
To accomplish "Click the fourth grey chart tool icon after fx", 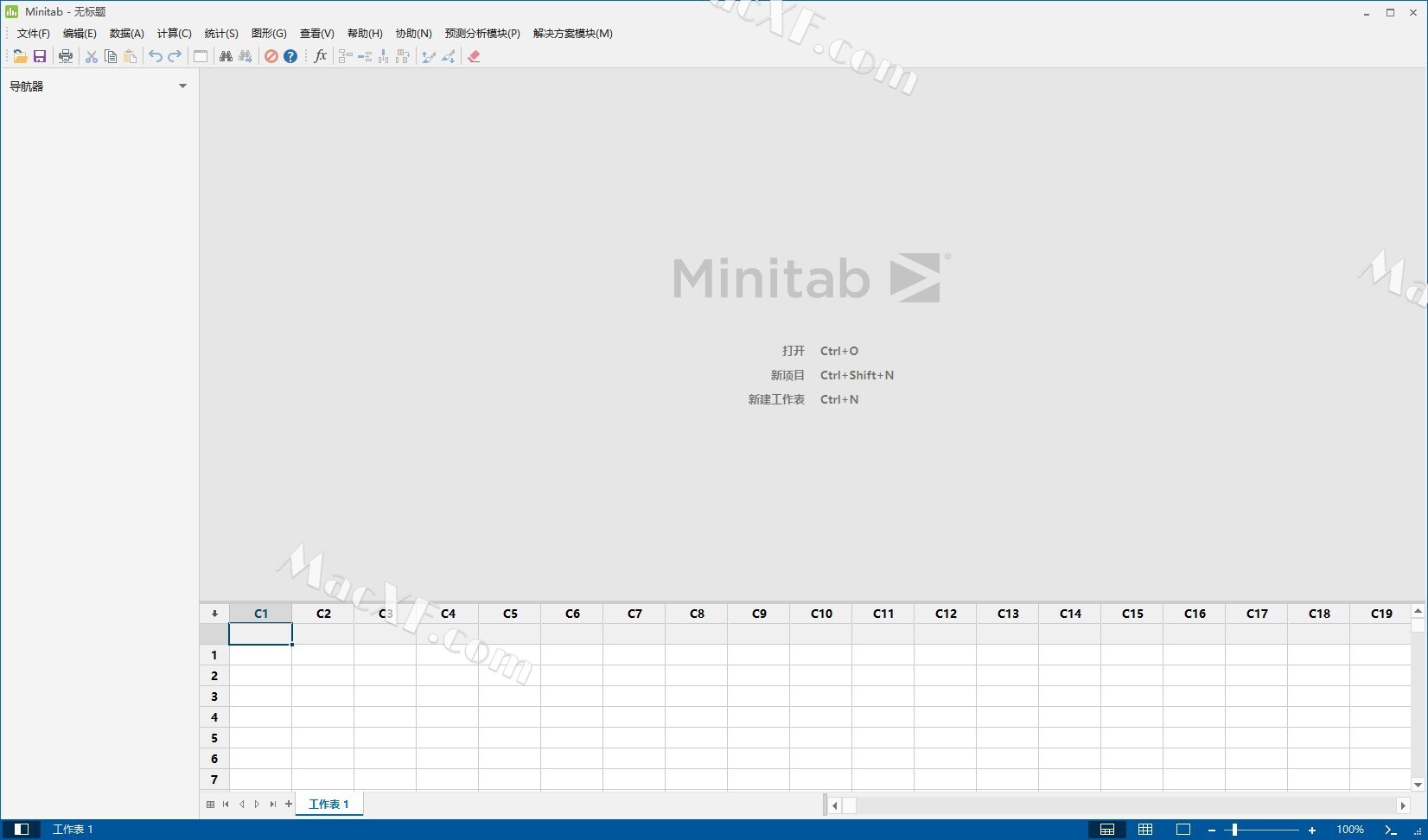I will [x=403, y=56].
